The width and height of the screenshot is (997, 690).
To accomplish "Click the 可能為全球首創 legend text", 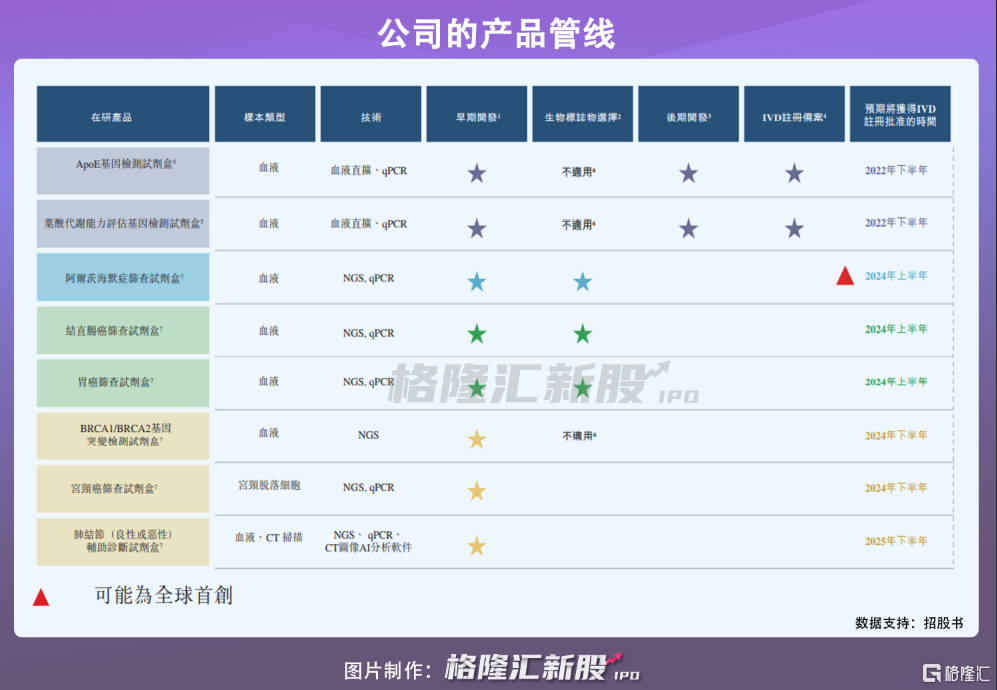I will [163, 596].
